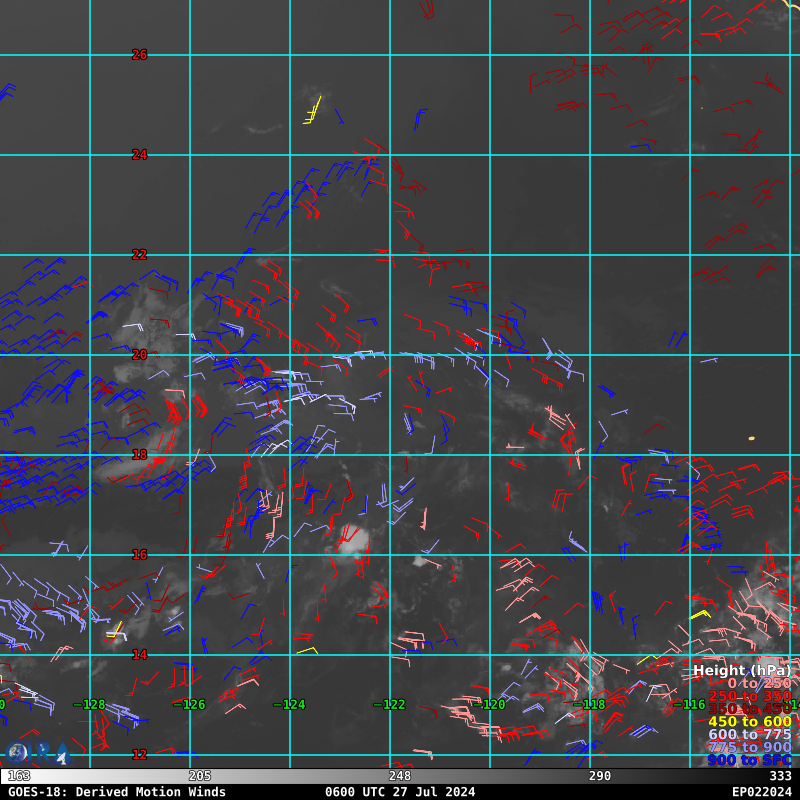Image resolution: width=800 pixels, height=800 pixels.
Task: Click the yellow wind barb near 25N
Action: [312, 111]
